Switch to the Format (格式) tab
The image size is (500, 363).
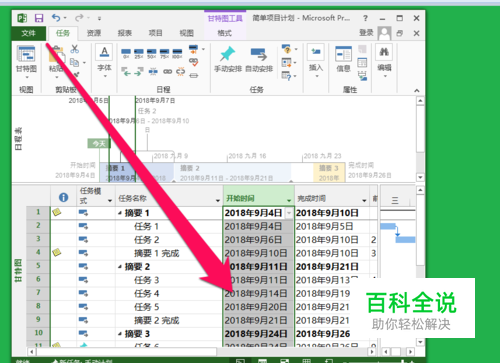coord(224,33)
